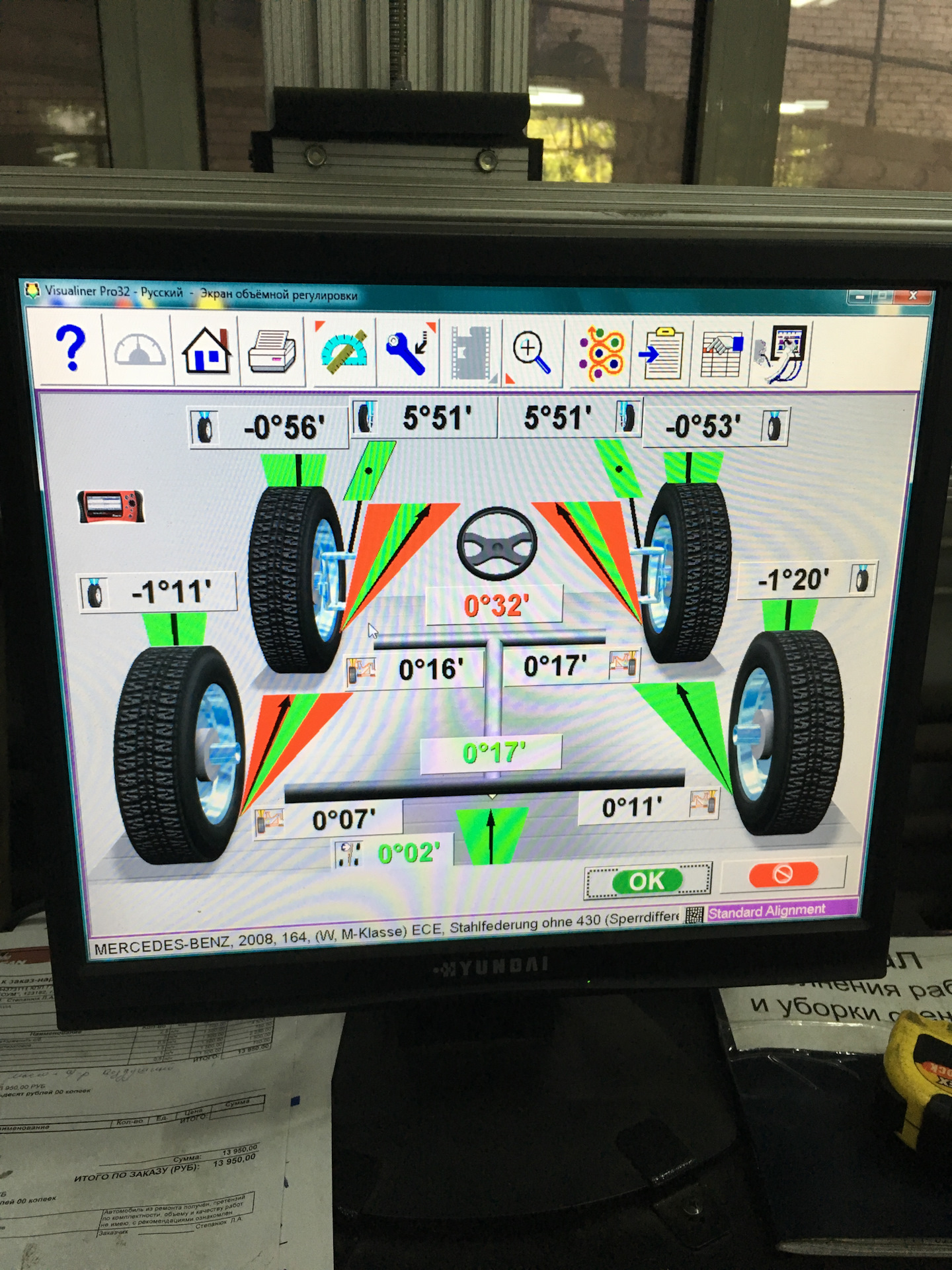
Task: Click the thrust angle icon
Action: (348, 854)
